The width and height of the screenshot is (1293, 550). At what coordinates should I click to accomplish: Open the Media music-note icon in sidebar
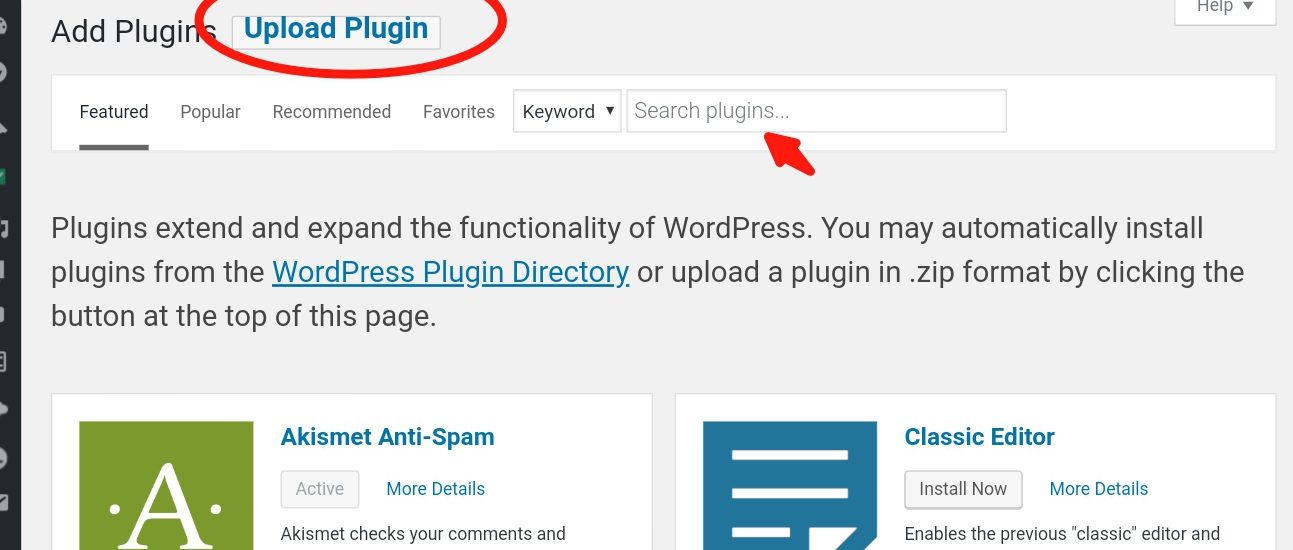coord(3,228)
